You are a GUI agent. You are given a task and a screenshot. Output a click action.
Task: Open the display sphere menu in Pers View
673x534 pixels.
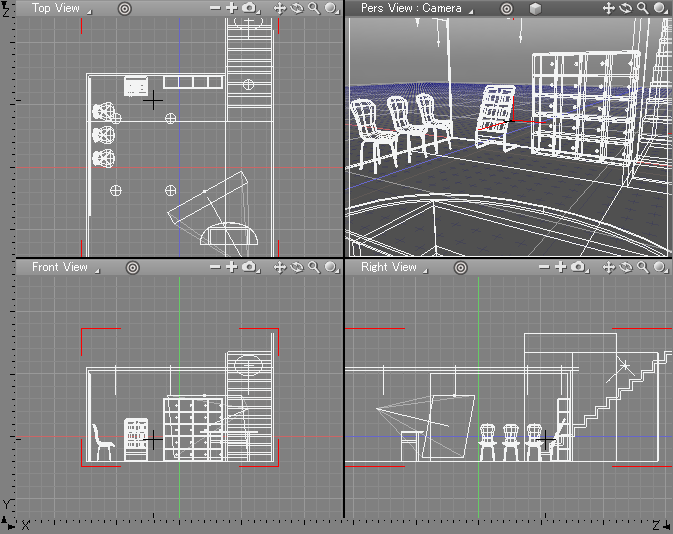tap(660, 8)
